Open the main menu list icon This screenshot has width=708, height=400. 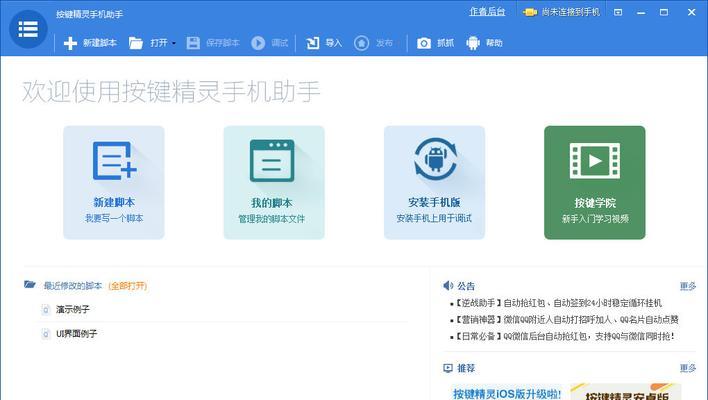[28, 29]
